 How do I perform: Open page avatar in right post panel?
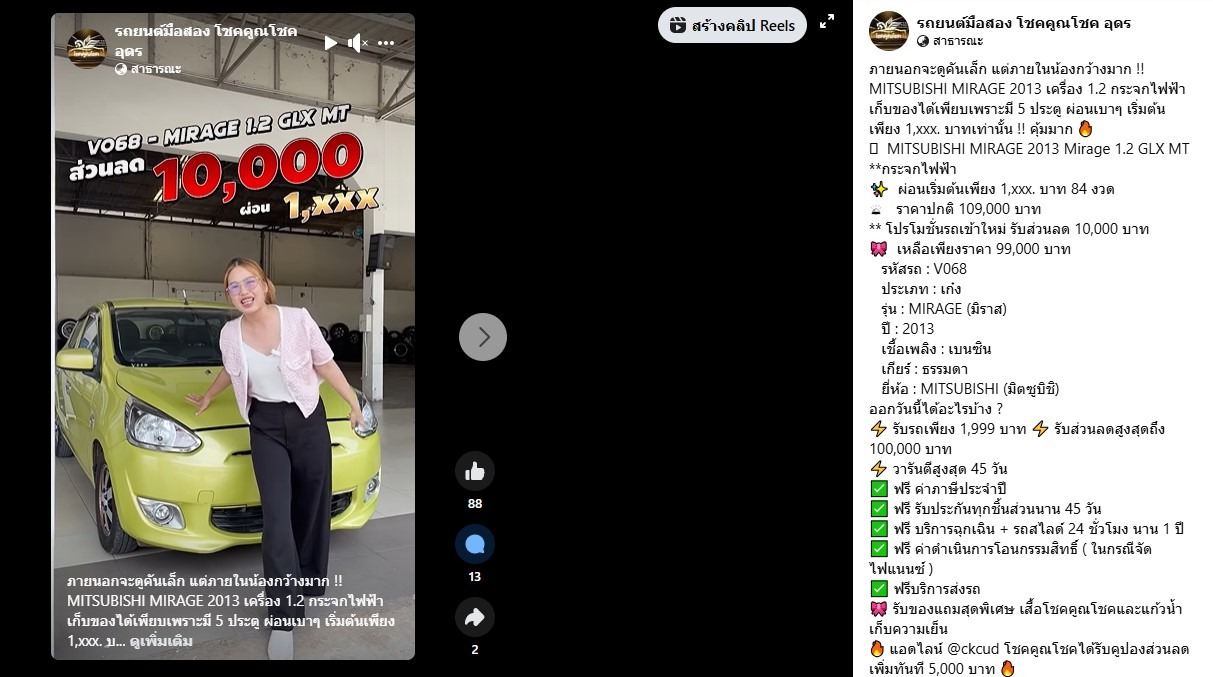click(889, 31)
